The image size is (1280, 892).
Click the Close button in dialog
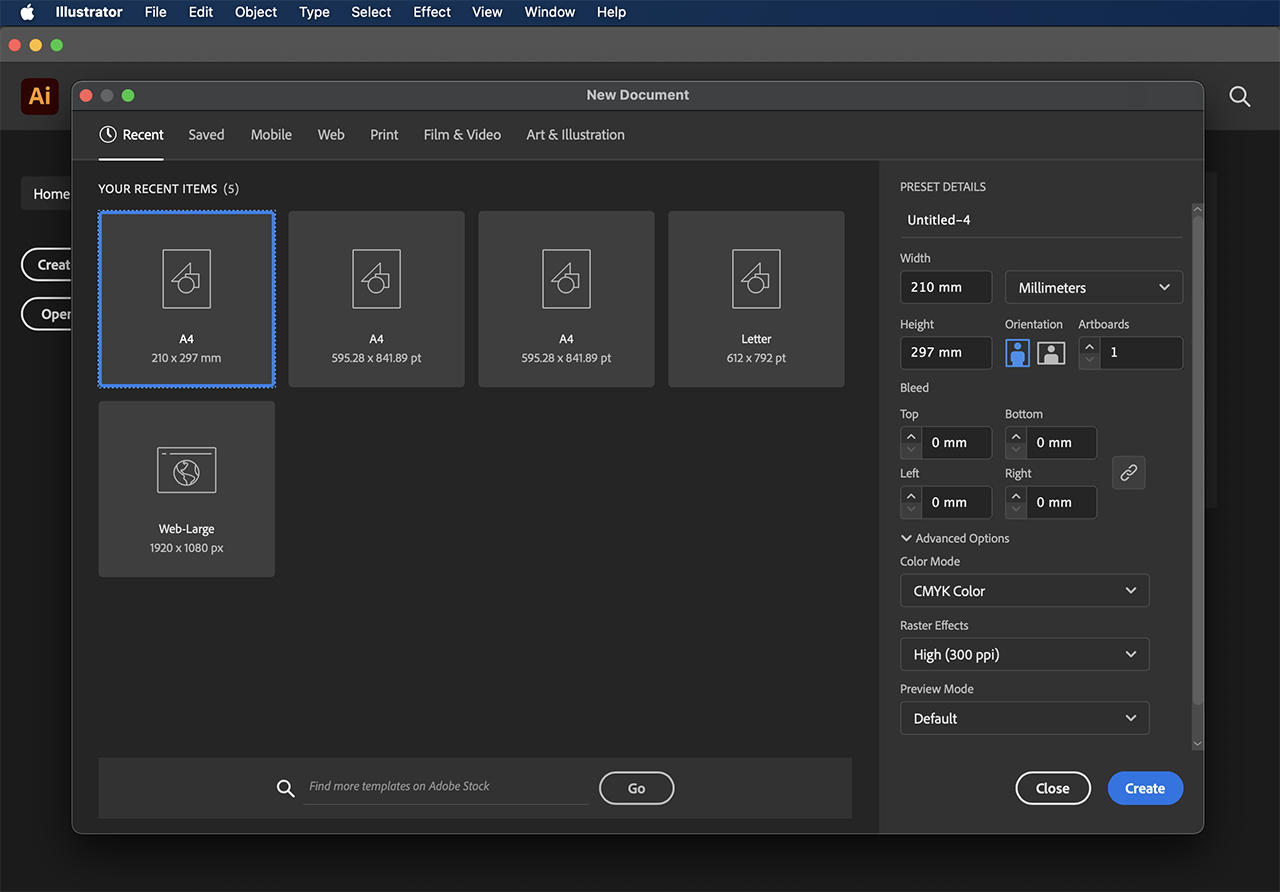click(1052, 788)
